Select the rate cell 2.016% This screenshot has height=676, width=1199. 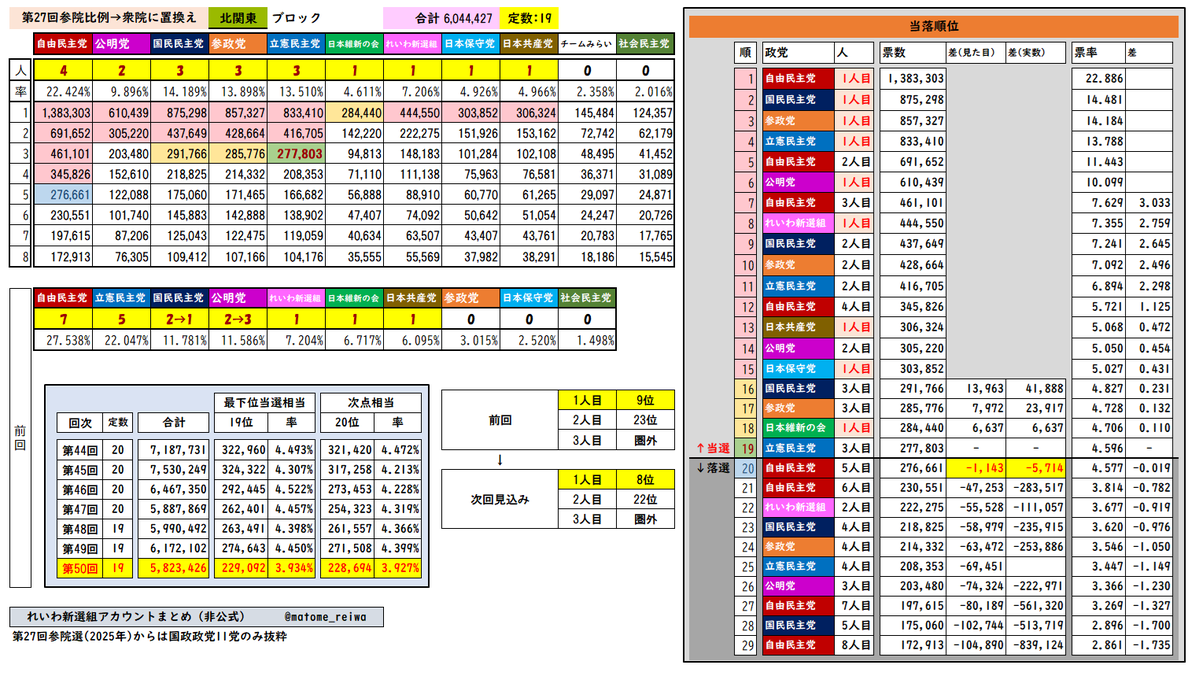[645, 92]
